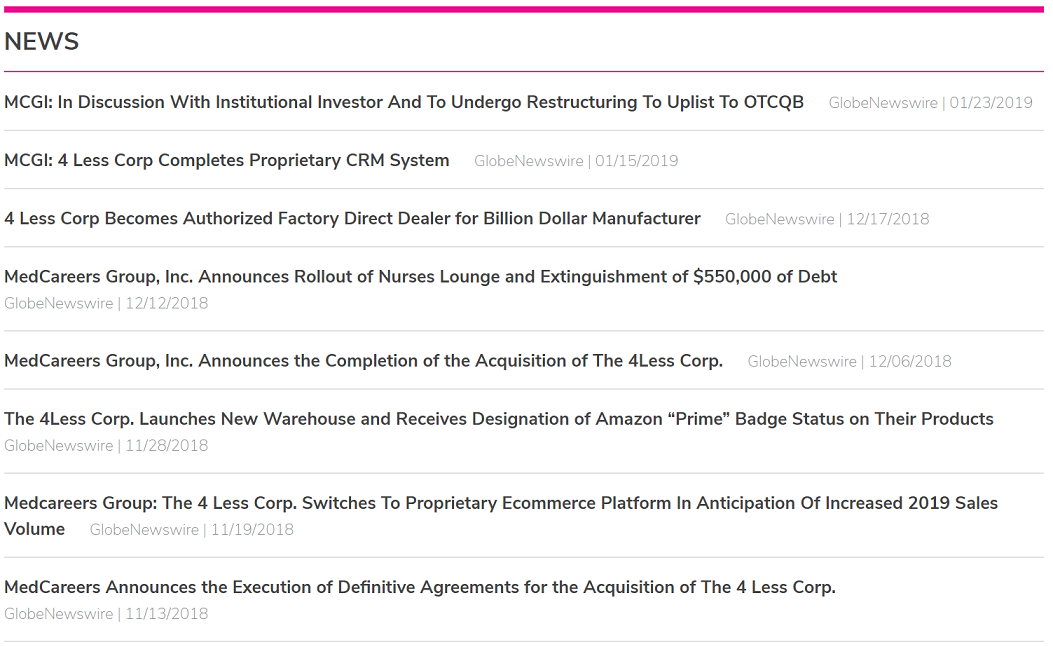Click the NEWS section heading
Viewport: 1053px width, 647px height.
(42, 42)
